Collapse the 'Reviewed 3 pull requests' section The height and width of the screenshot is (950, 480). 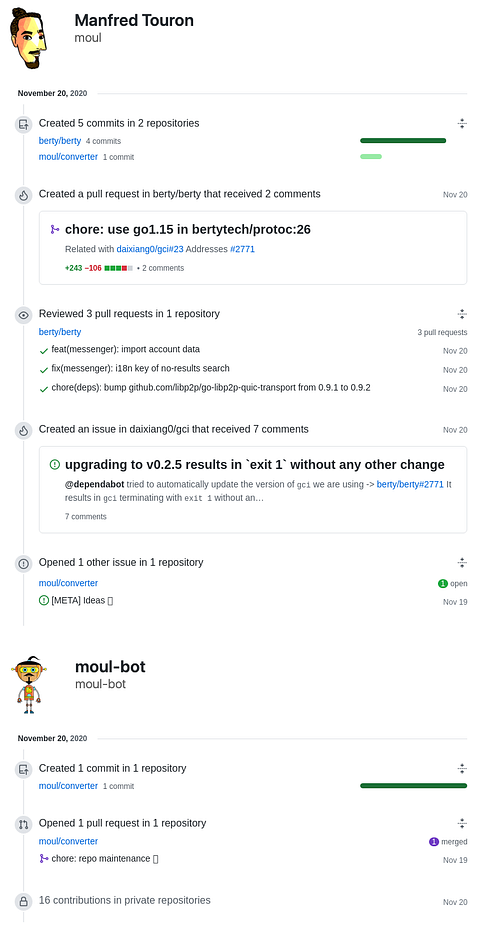coord(462,314)
